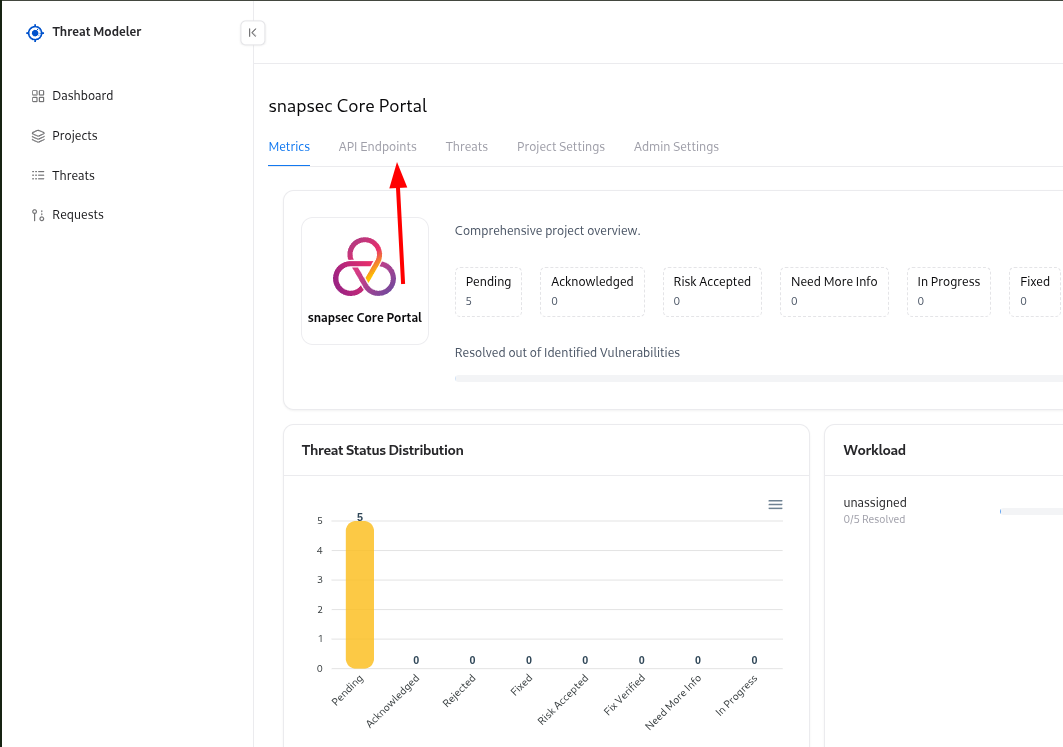The height and width of the screenshot is (747, 1063).
Task: Click the Projects layers icon
Action: [38, 136]
